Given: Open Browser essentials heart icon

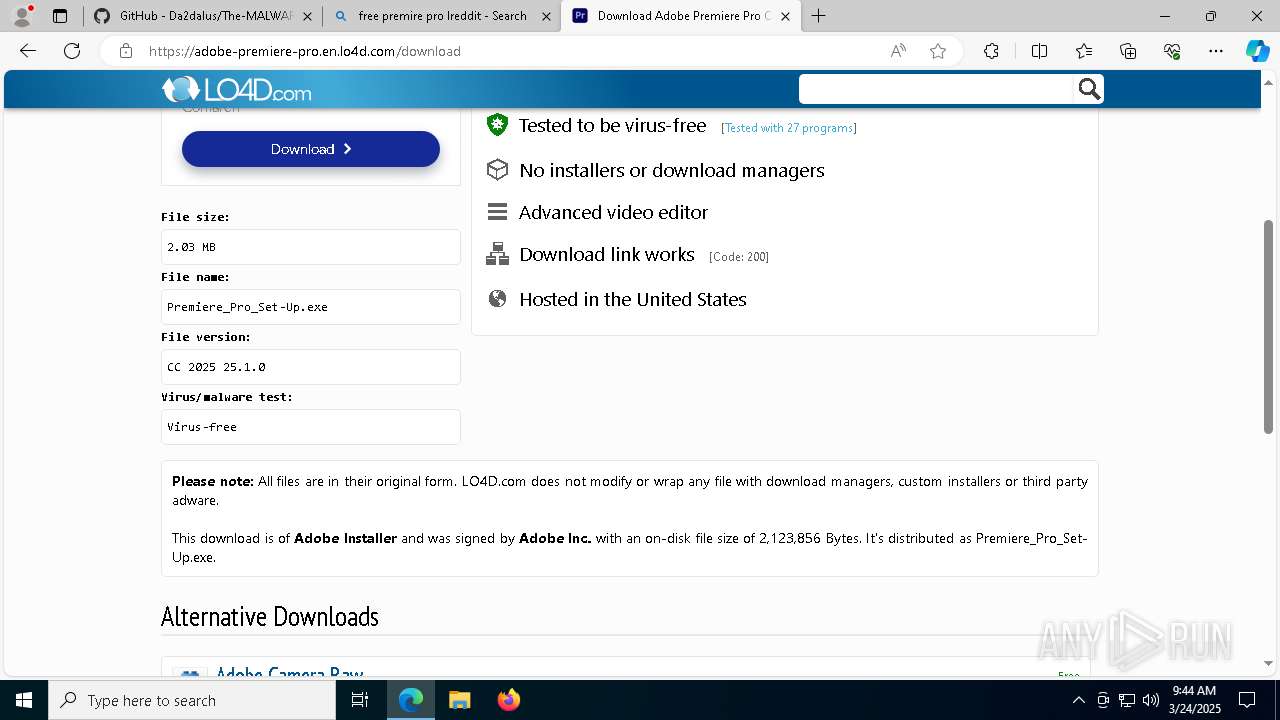Looking at the screenshot, I should click(1172, 51).
